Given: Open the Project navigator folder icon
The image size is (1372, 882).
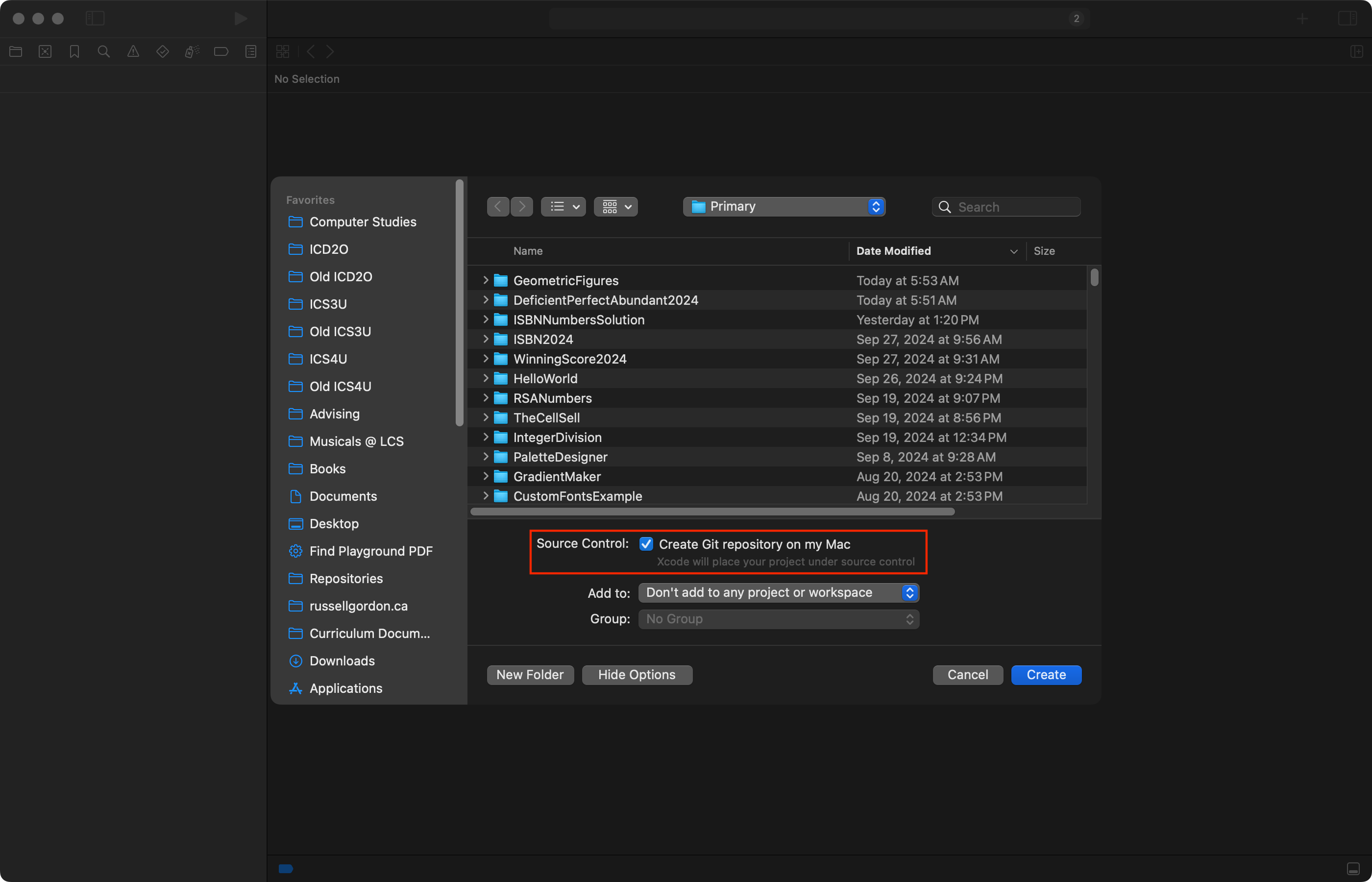Looking at the screenshot, I should (16, 51).
